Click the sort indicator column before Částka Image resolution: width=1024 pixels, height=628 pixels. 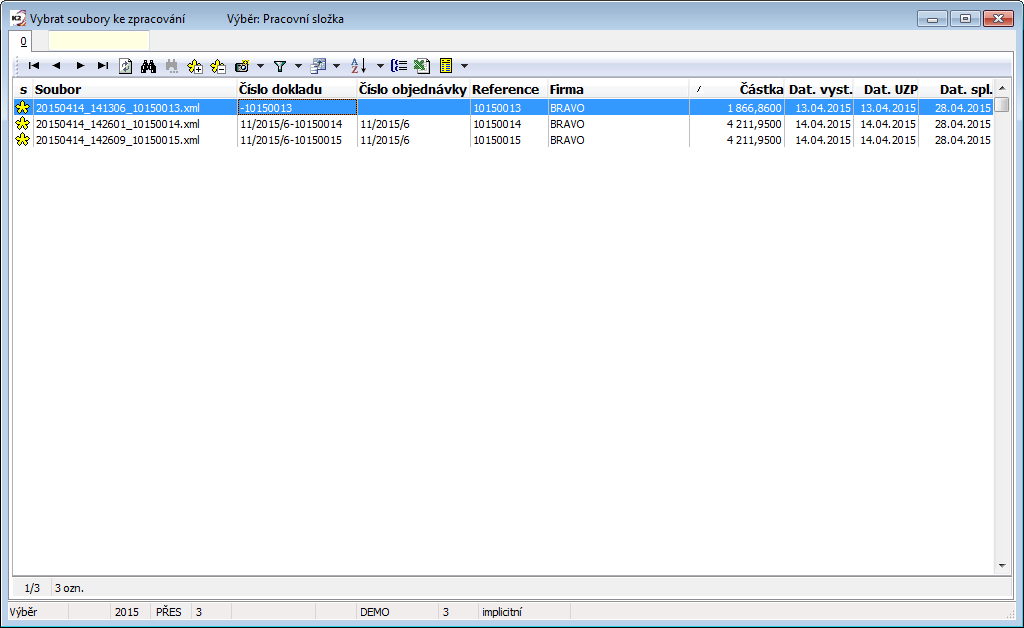[699, 89]
